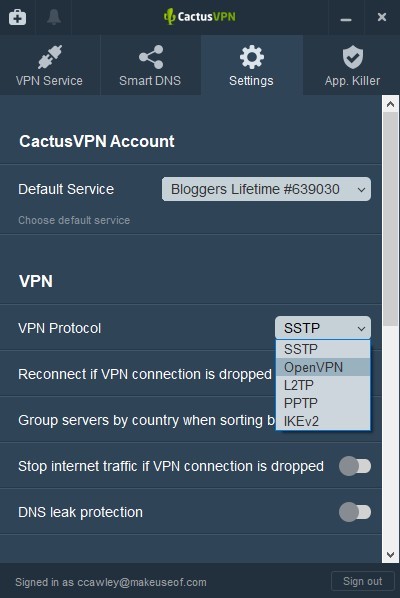Minimize the CactusVPN window

pyautogui.click(x=346, y=18)
